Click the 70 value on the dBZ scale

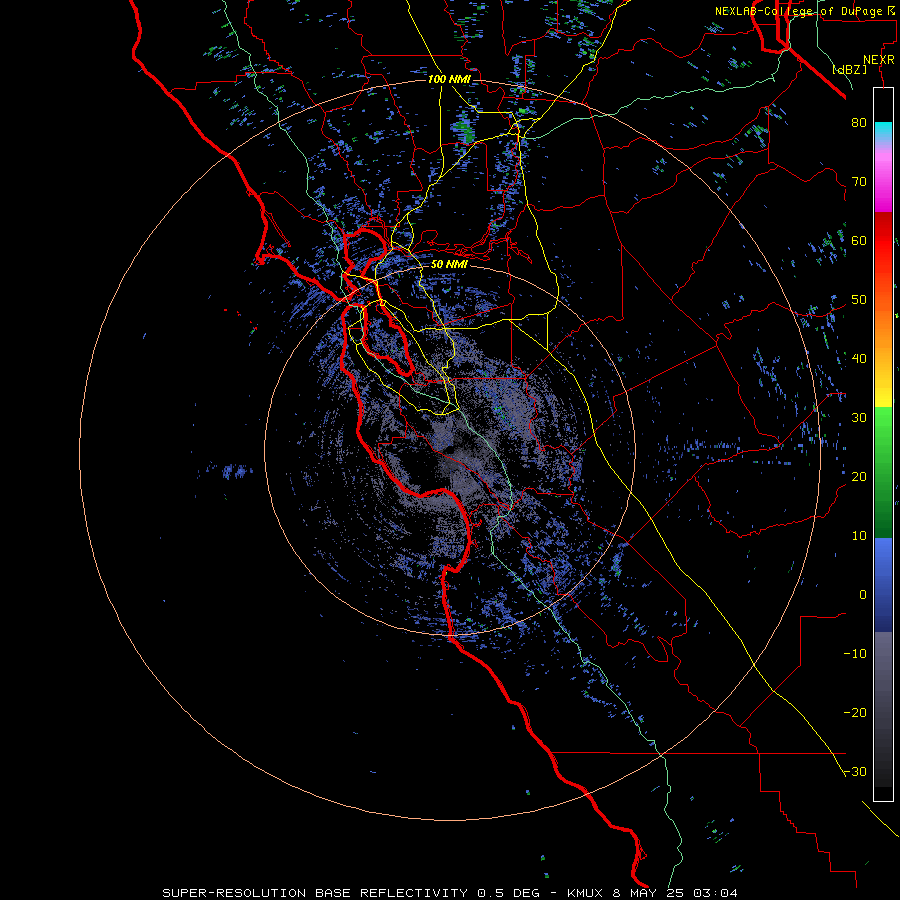[x=859, y=182]
